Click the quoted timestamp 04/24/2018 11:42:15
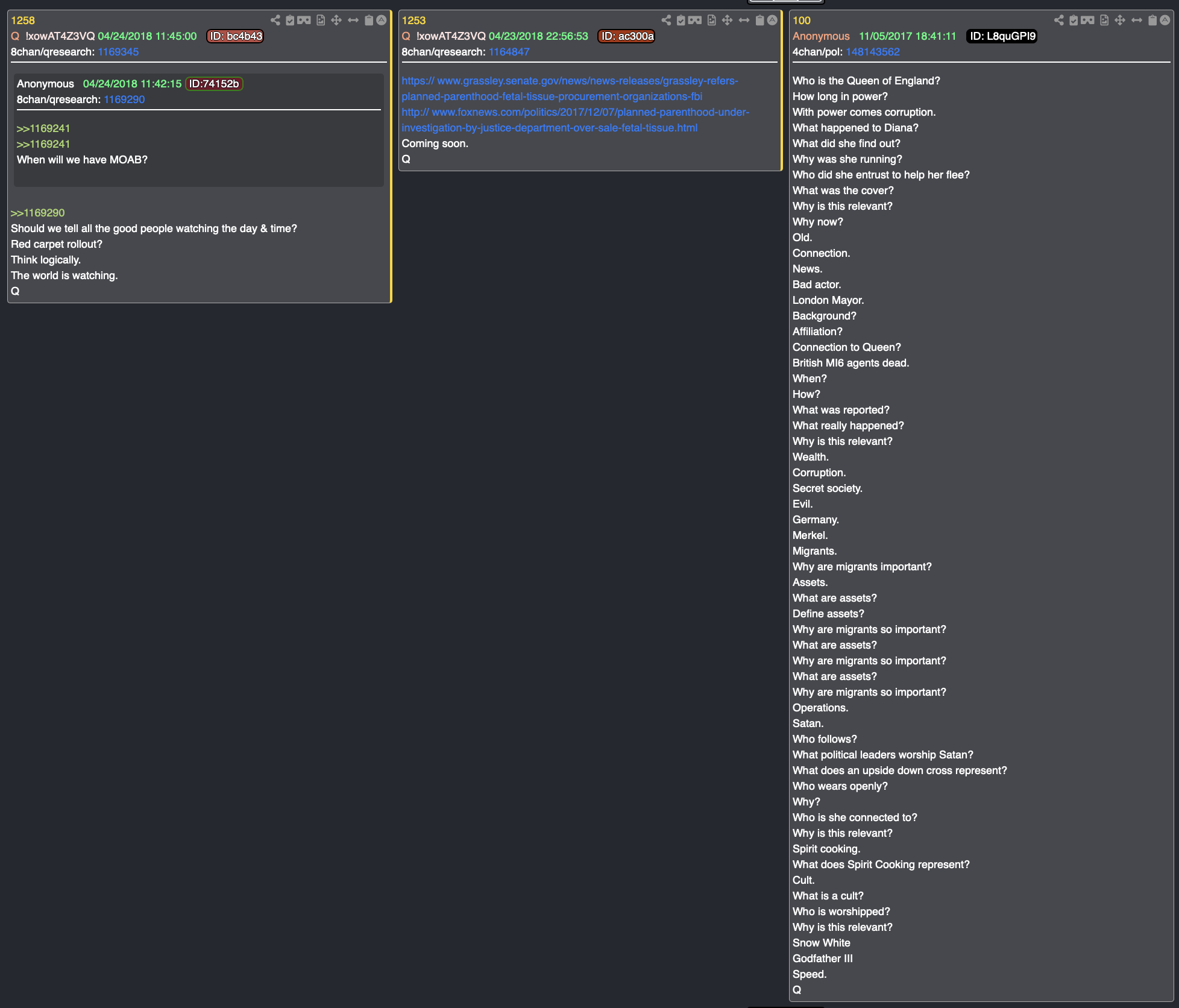The height and width of the screenshot is (1008, 1179). pyautogui.click(x=132, y=84)
